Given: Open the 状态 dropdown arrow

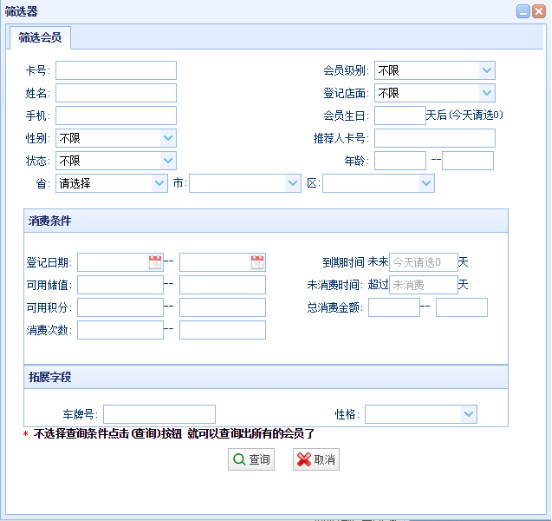Looking at the screenshot, I should point(168,161).
